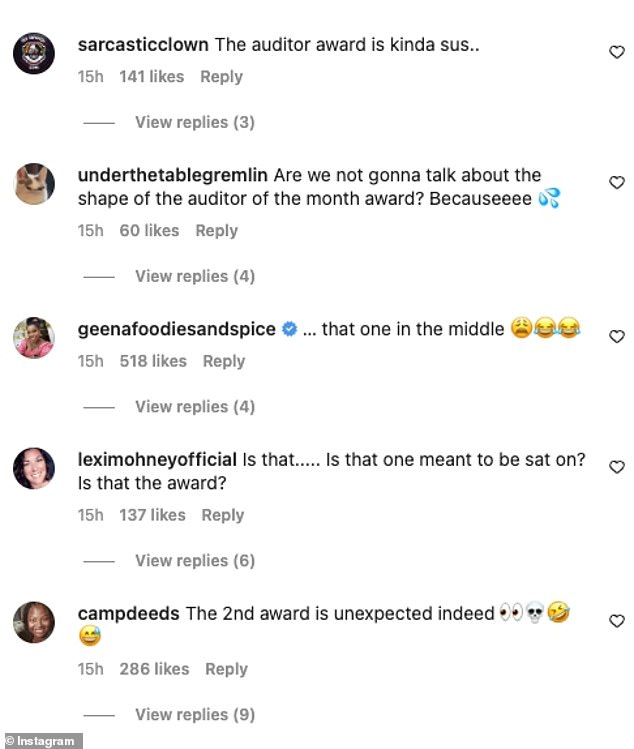The image size is (634, 749).
Task: Tap the heart on leximohneyofficial's comment
Action: click(617, 467)
